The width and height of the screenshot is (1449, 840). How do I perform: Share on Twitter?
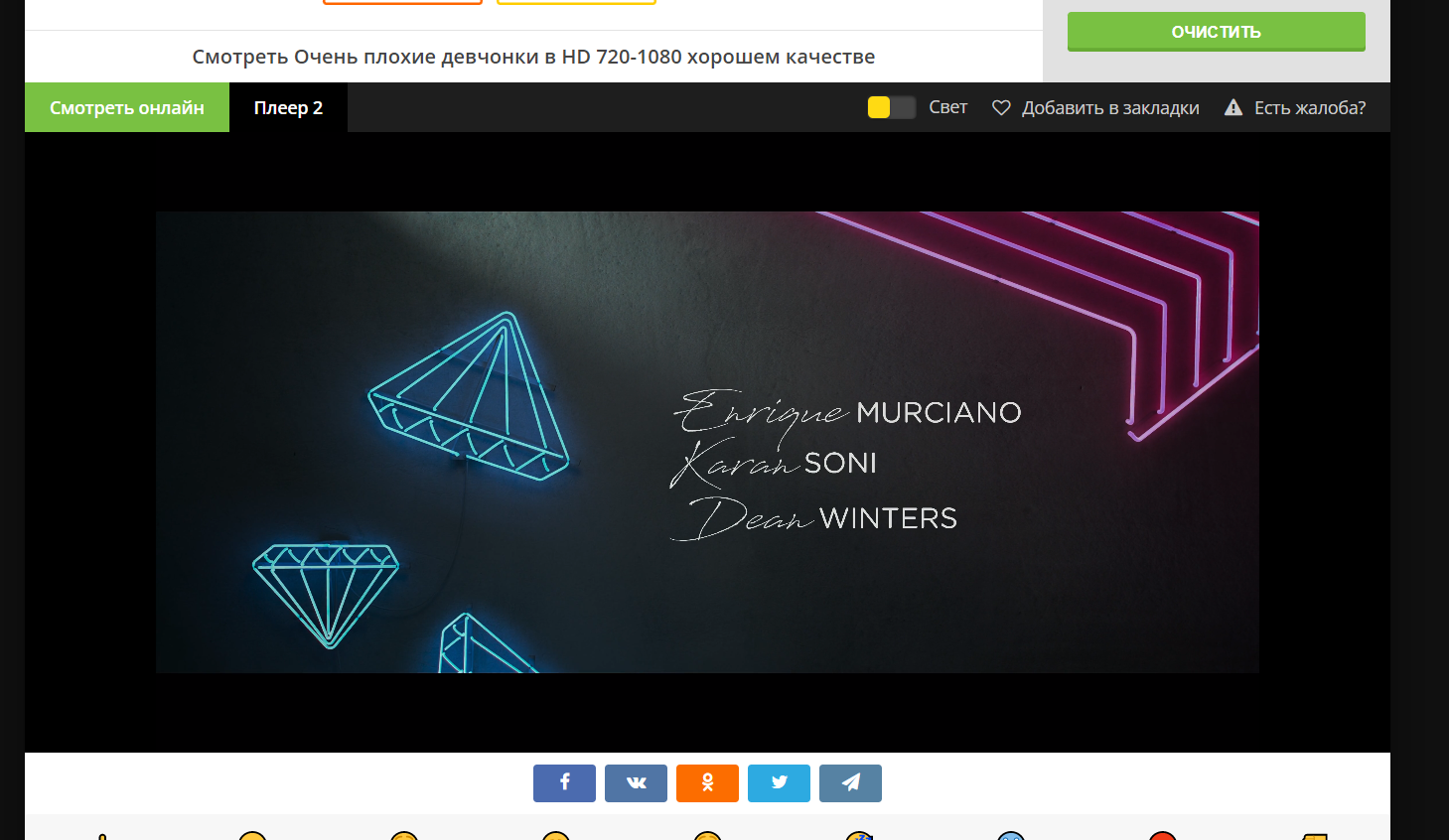pos(779,782)
